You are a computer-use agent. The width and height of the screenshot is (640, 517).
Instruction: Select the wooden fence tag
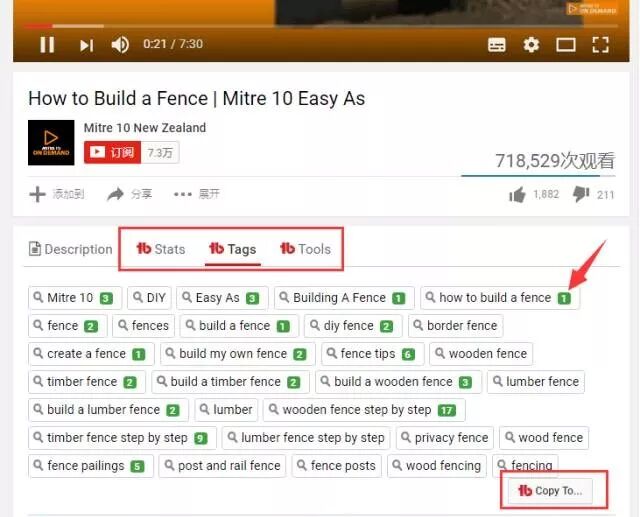[481, 354]
